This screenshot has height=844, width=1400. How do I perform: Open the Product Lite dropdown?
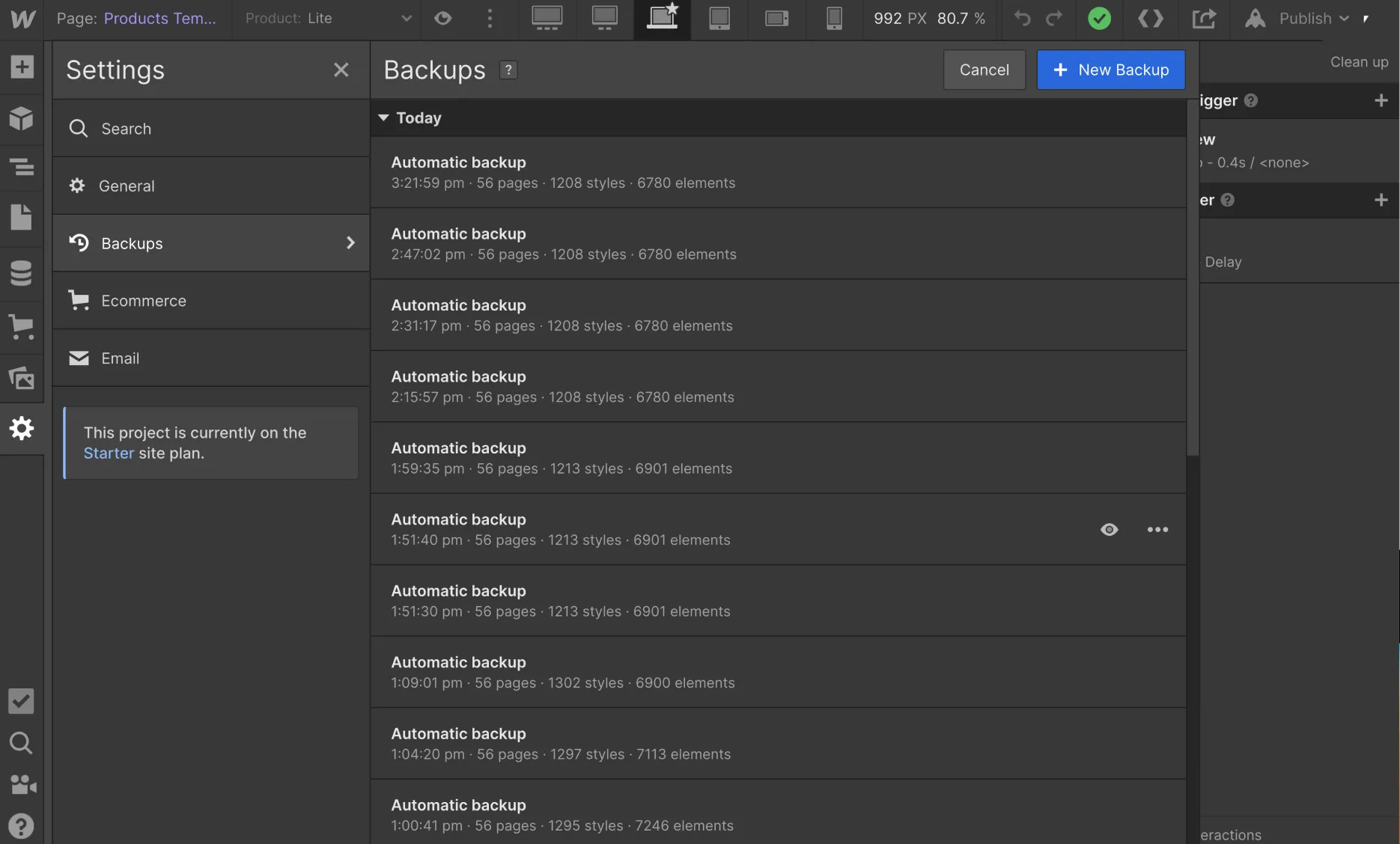click(x=329, y=18)
